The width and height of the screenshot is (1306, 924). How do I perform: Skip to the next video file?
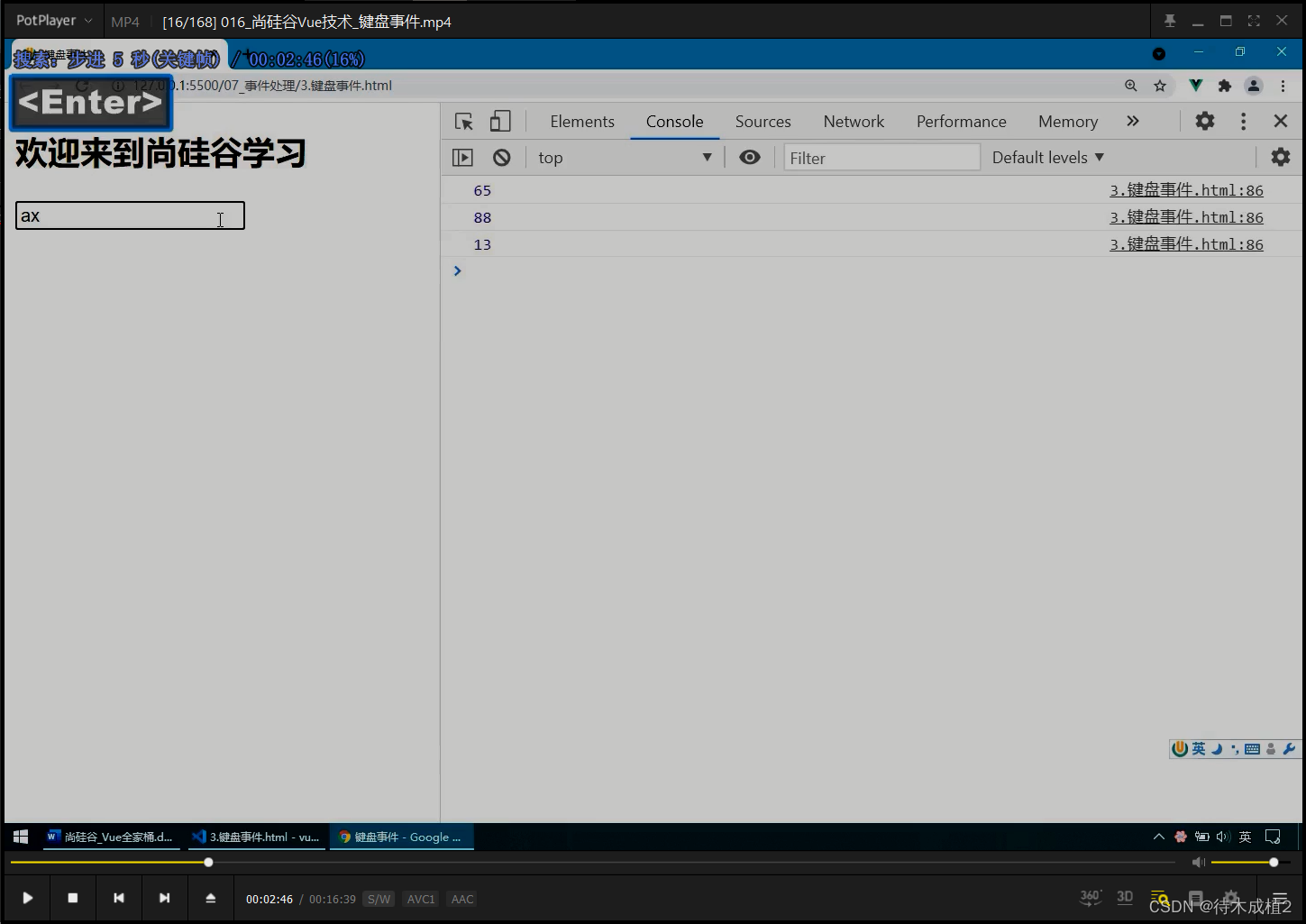click(164, 898)
